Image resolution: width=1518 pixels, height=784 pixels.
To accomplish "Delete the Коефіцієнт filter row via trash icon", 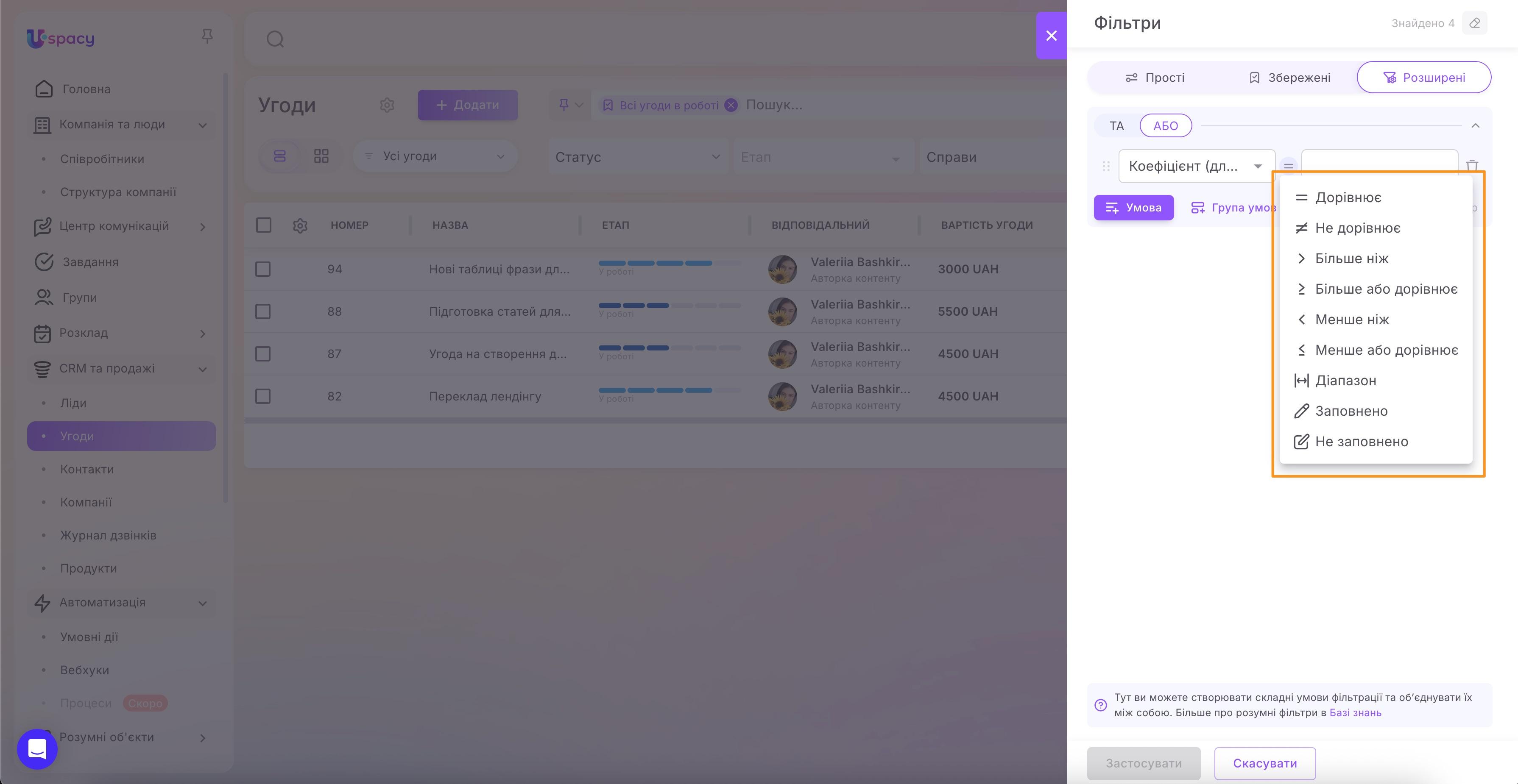I will (1472, 166).
